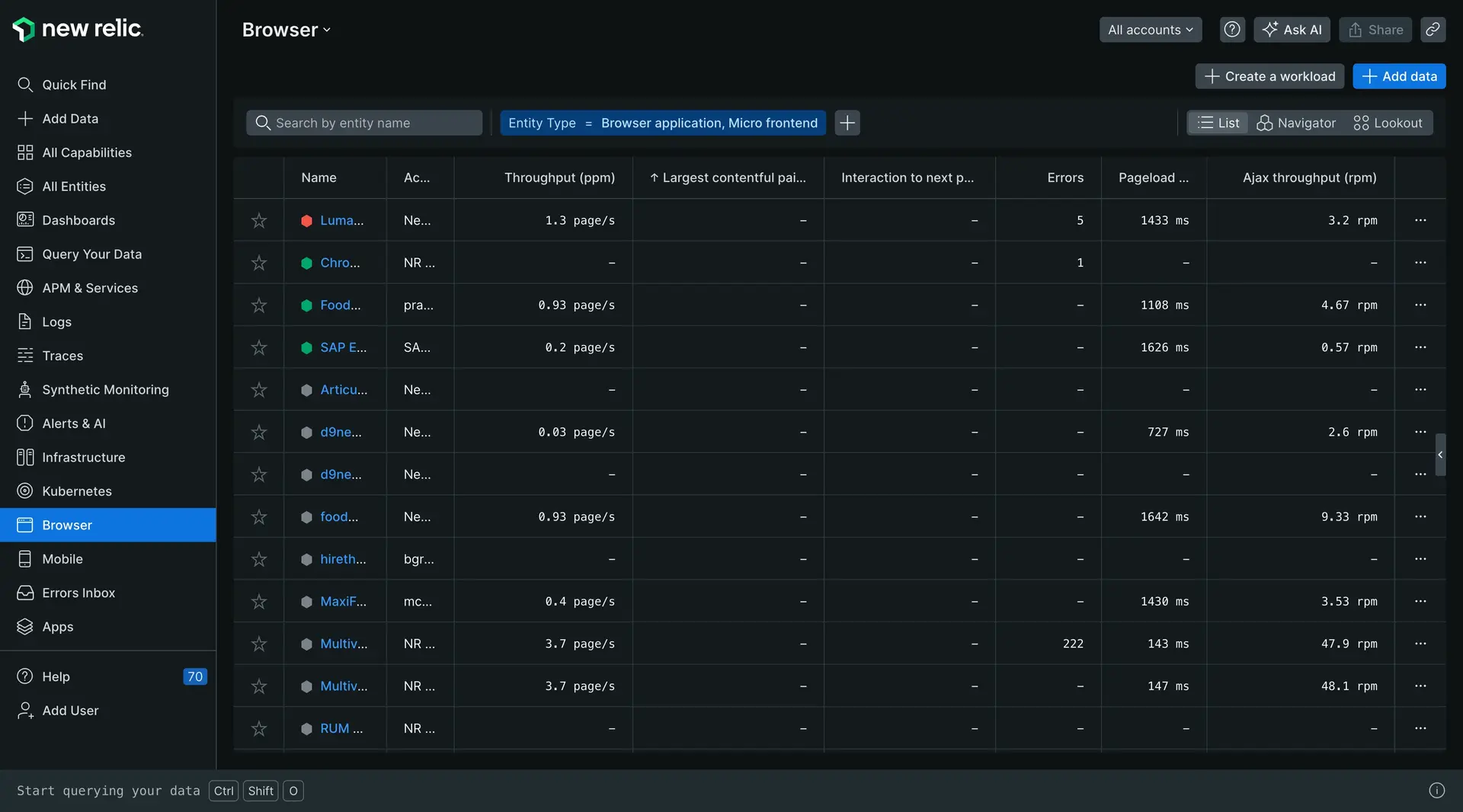The image size is (1463, 812).
Task: Click the Add data button
Action: [1399, 76]
